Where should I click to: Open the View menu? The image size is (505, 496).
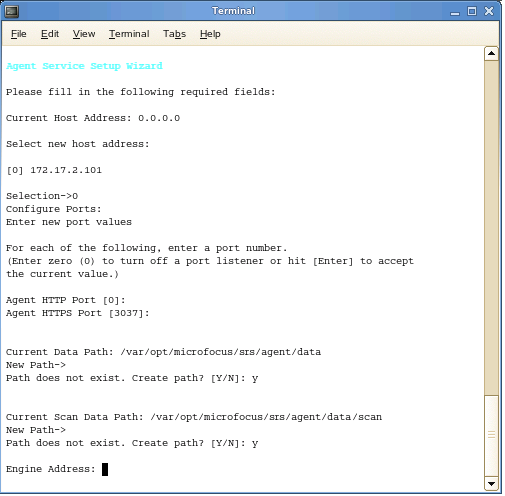pyautogui.click(x=84, y=34)
